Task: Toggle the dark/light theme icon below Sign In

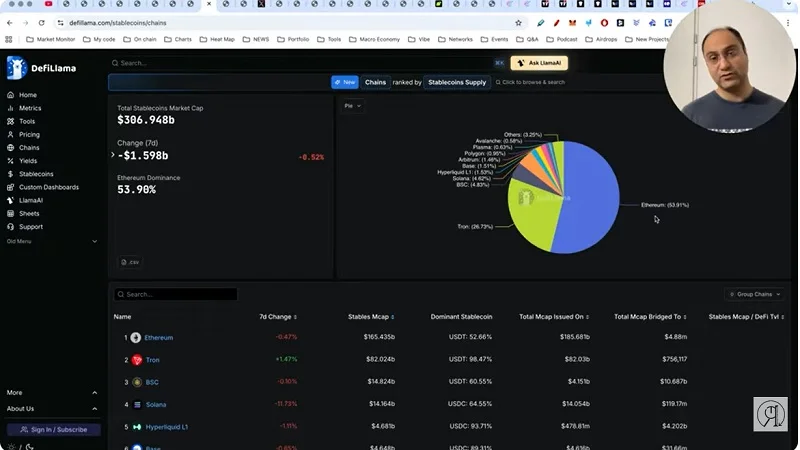Action: point(30,446)
